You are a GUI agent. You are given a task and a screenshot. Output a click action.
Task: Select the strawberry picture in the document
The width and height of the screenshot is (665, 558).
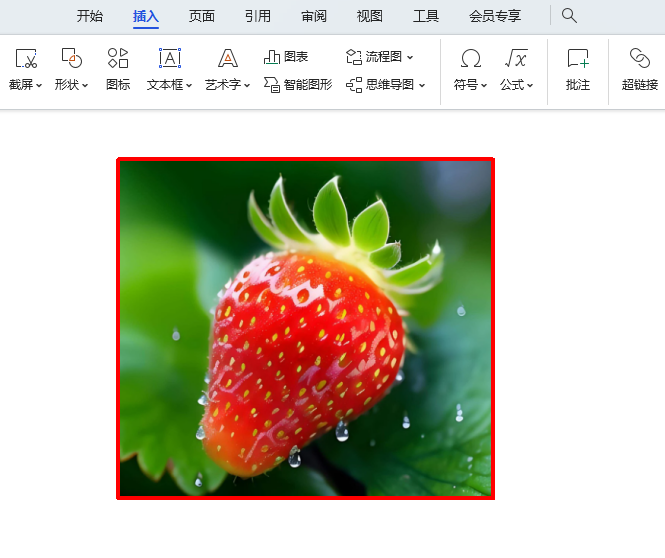[305, 329]
